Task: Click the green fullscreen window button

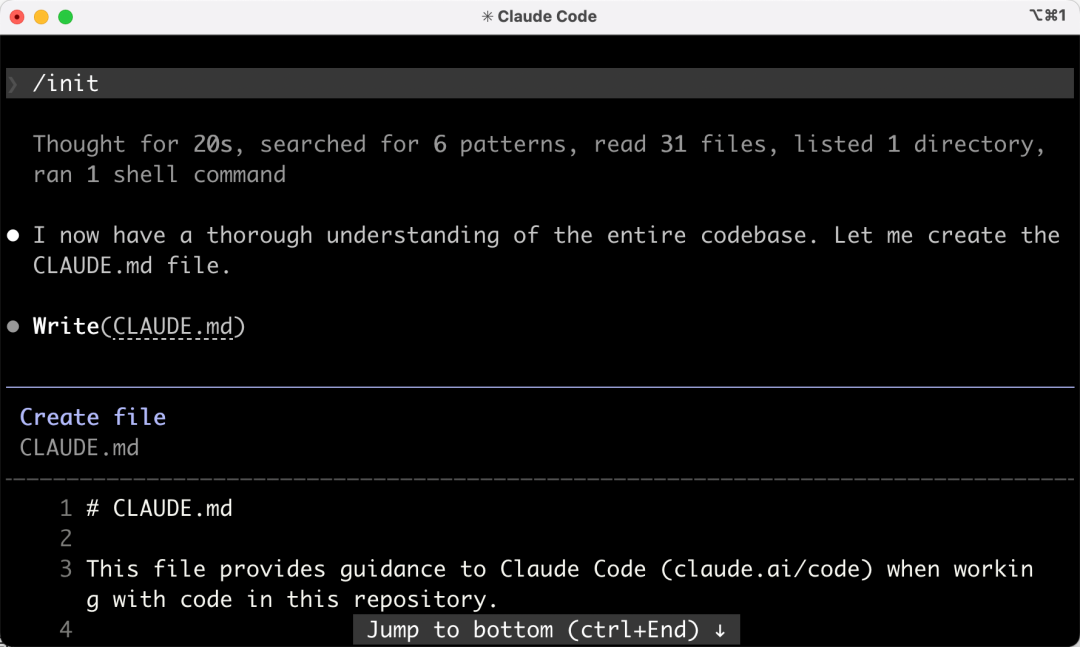Action: click(x=65, y=17)
